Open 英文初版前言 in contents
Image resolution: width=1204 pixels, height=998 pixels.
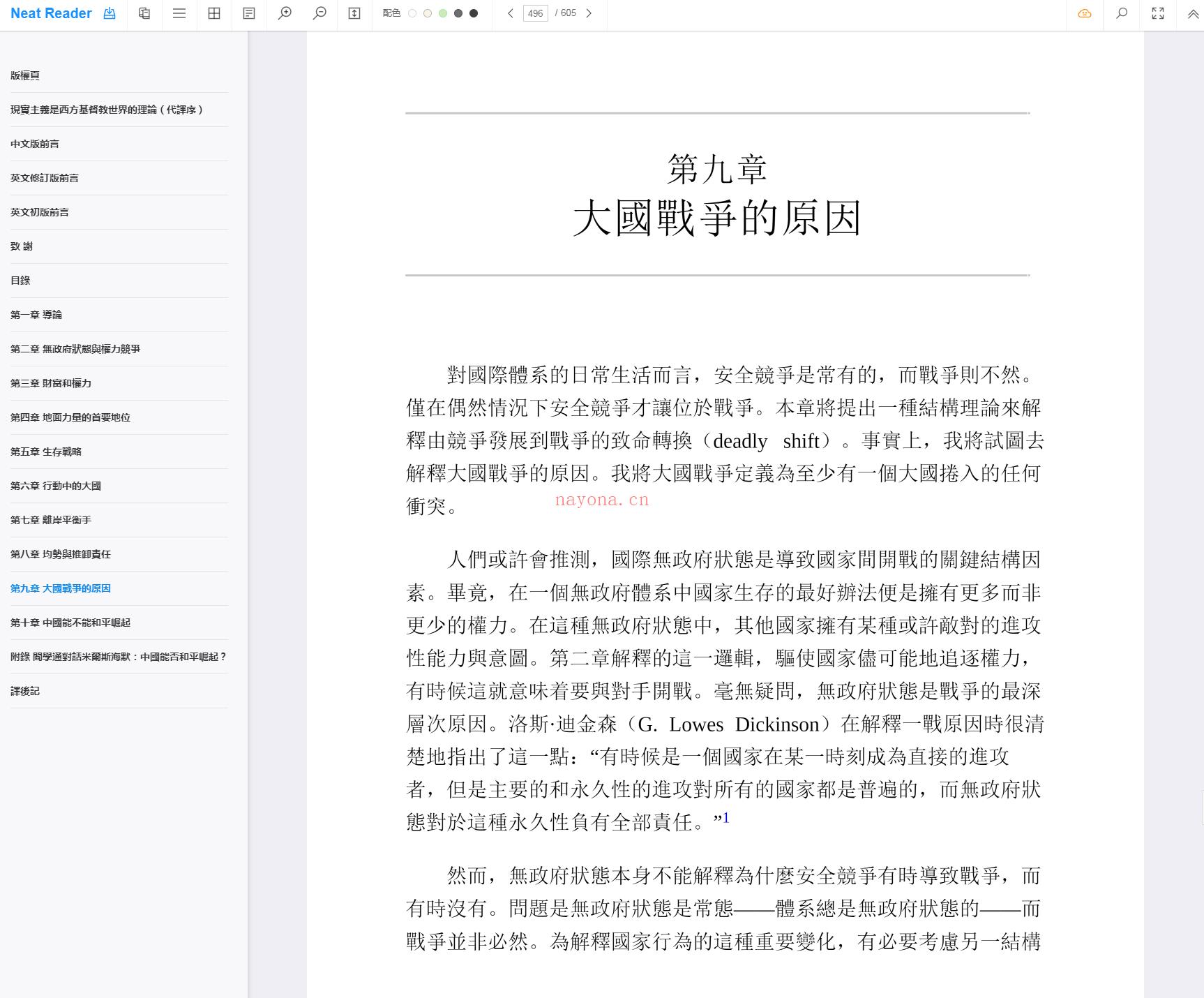click(40, 212)
